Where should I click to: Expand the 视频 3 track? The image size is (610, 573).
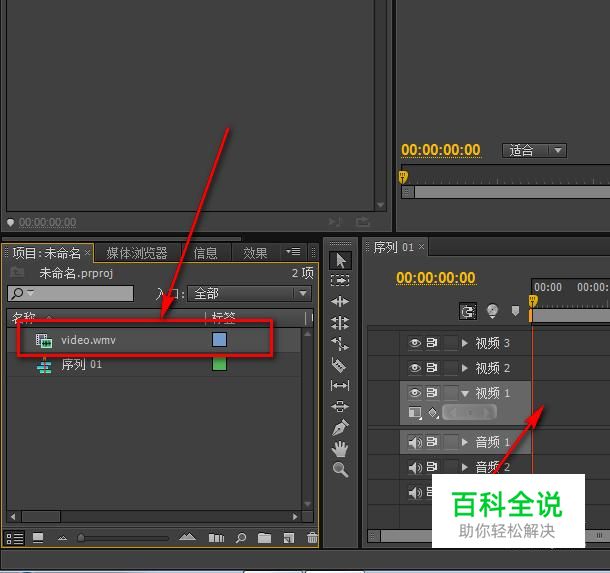(x=465, y=343)
